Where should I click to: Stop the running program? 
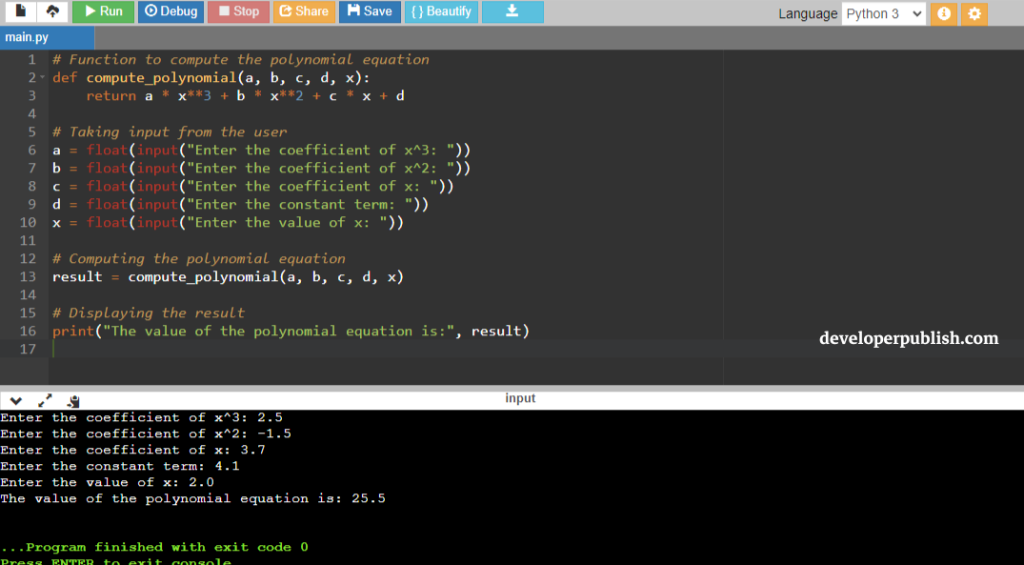[238, 12]
